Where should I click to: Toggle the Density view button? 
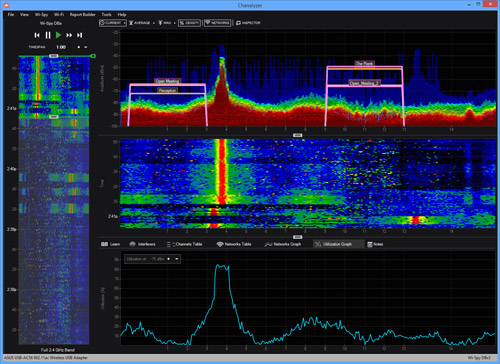pos(189,23)
